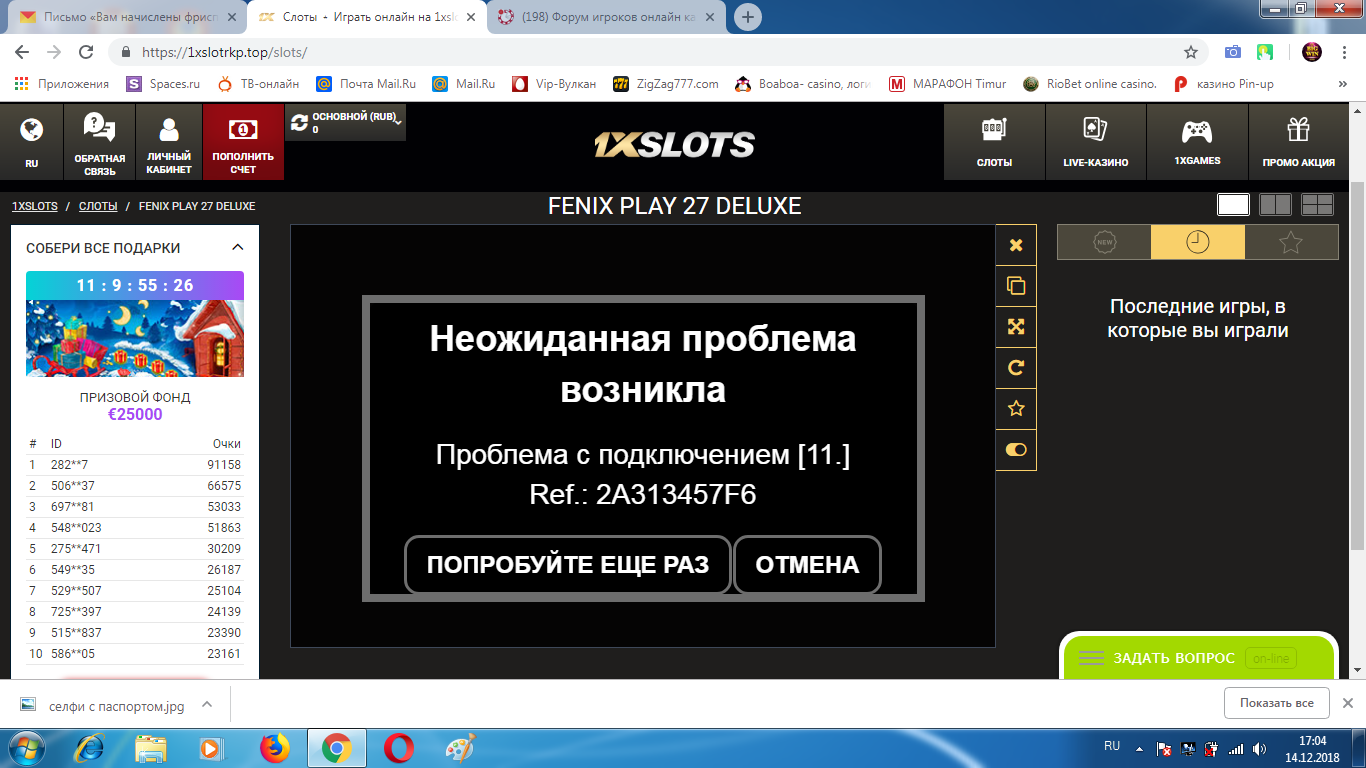Screen dimensions: 1366x768
Task: Expand the game to fullscreen mode
Action: tap(1015, 326)
